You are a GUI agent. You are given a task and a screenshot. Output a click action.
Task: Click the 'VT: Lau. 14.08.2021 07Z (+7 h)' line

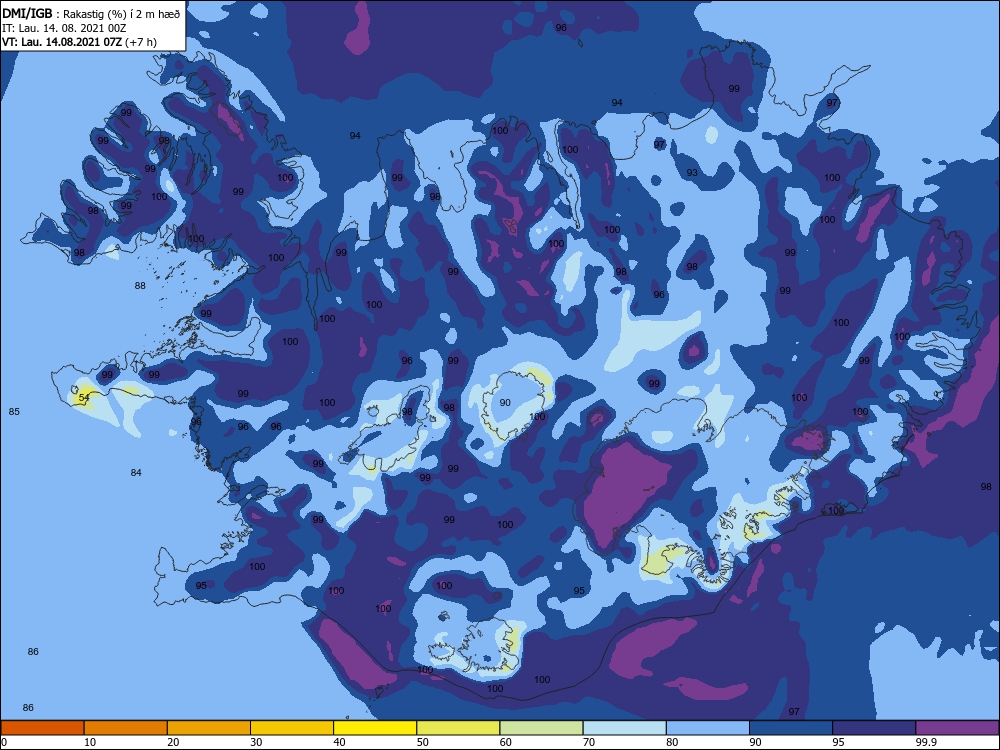point(79,42)
